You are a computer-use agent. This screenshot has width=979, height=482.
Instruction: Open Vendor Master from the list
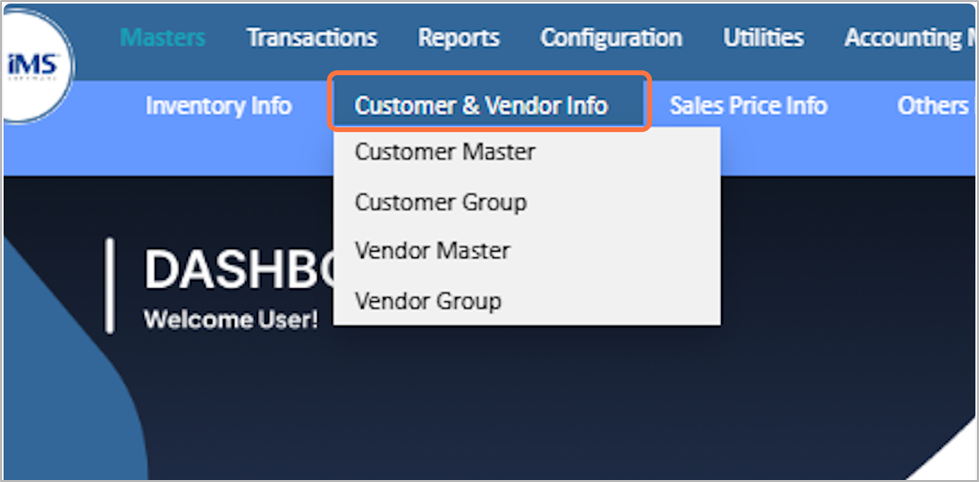(432, 250)
